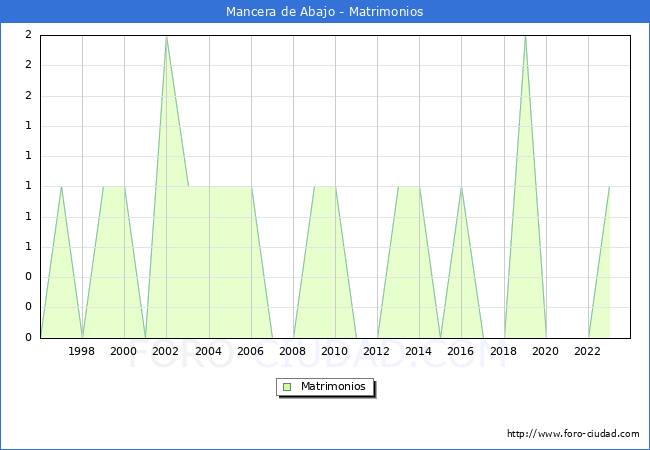650x450 pixels.
Task: Click the green Matrimonios legend swatch
Action: 287,387
